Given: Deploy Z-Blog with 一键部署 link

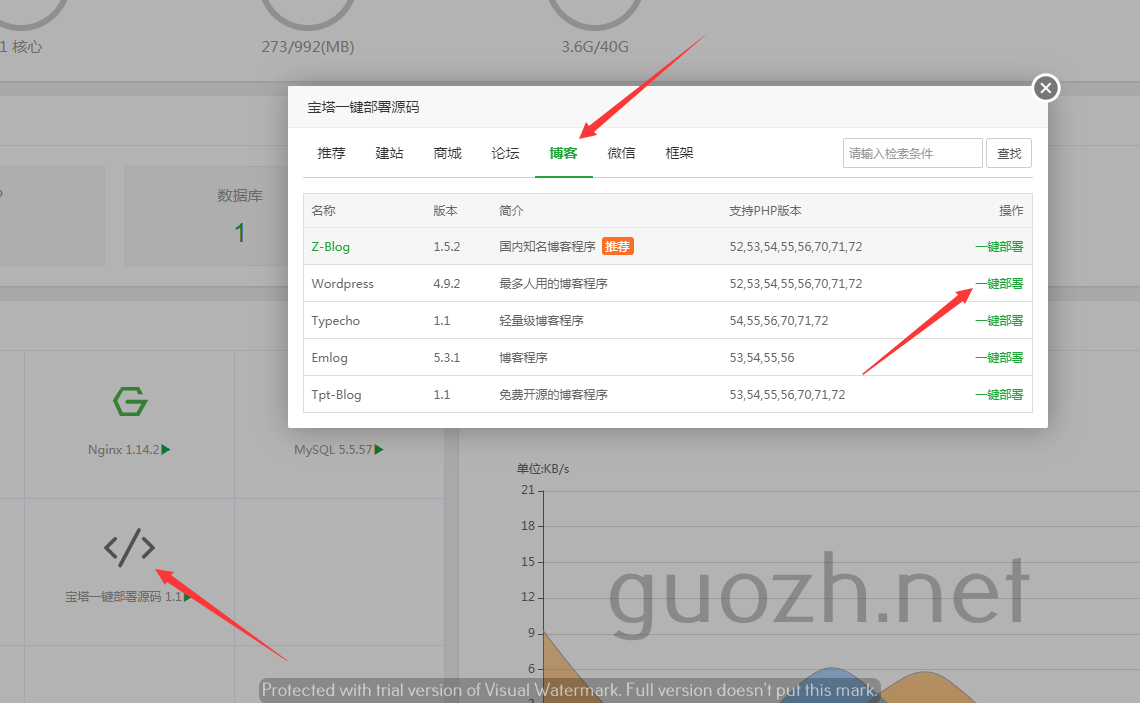Looking at the screenshot, I should (999, 246).
